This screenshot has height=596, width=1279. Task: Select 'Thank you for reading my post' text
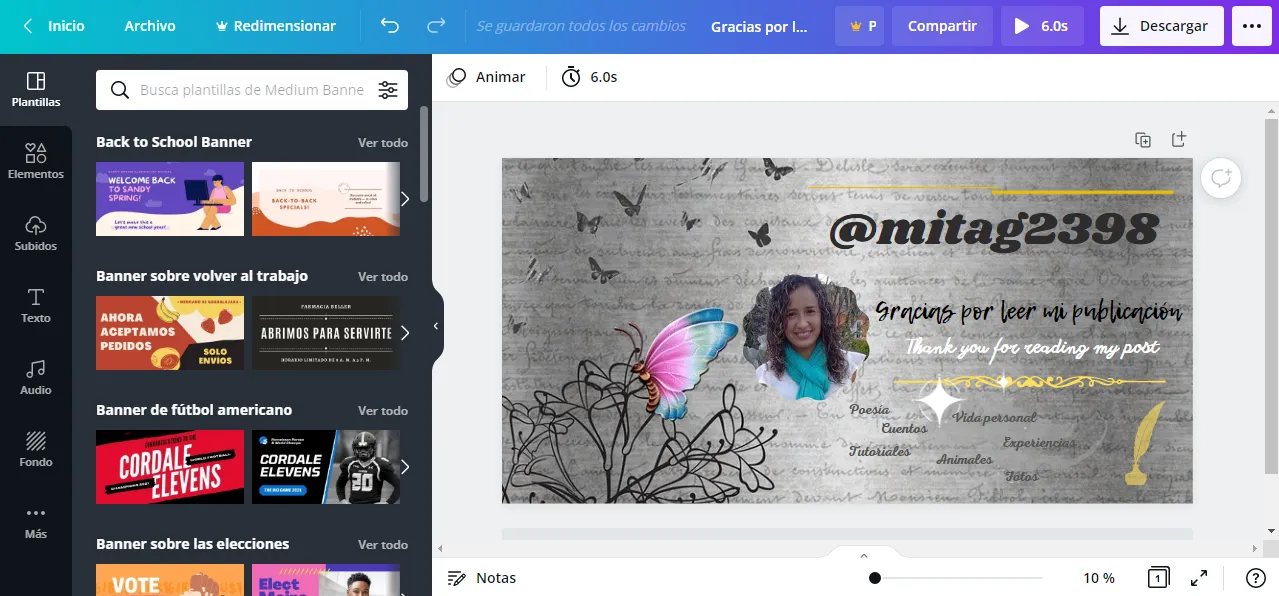tap(1033, 348)
